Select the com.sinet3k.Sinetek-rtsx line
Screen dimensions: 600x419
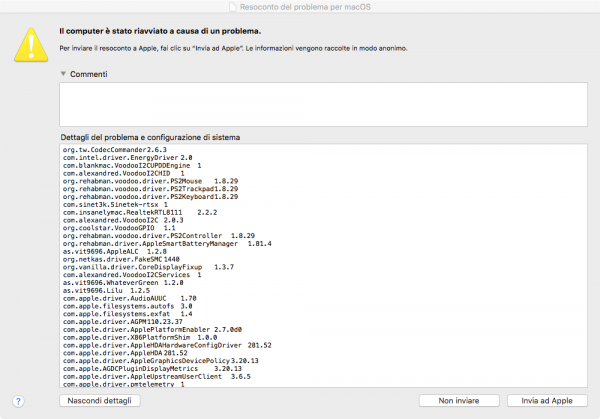coord(115,204)
